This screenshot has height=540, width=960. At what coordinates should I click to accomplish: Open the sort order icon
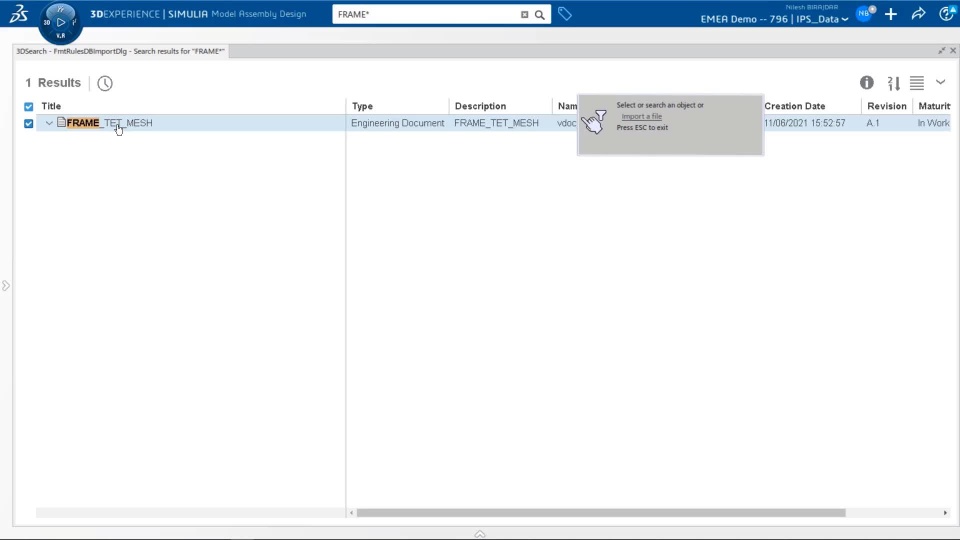click(894, 83)
